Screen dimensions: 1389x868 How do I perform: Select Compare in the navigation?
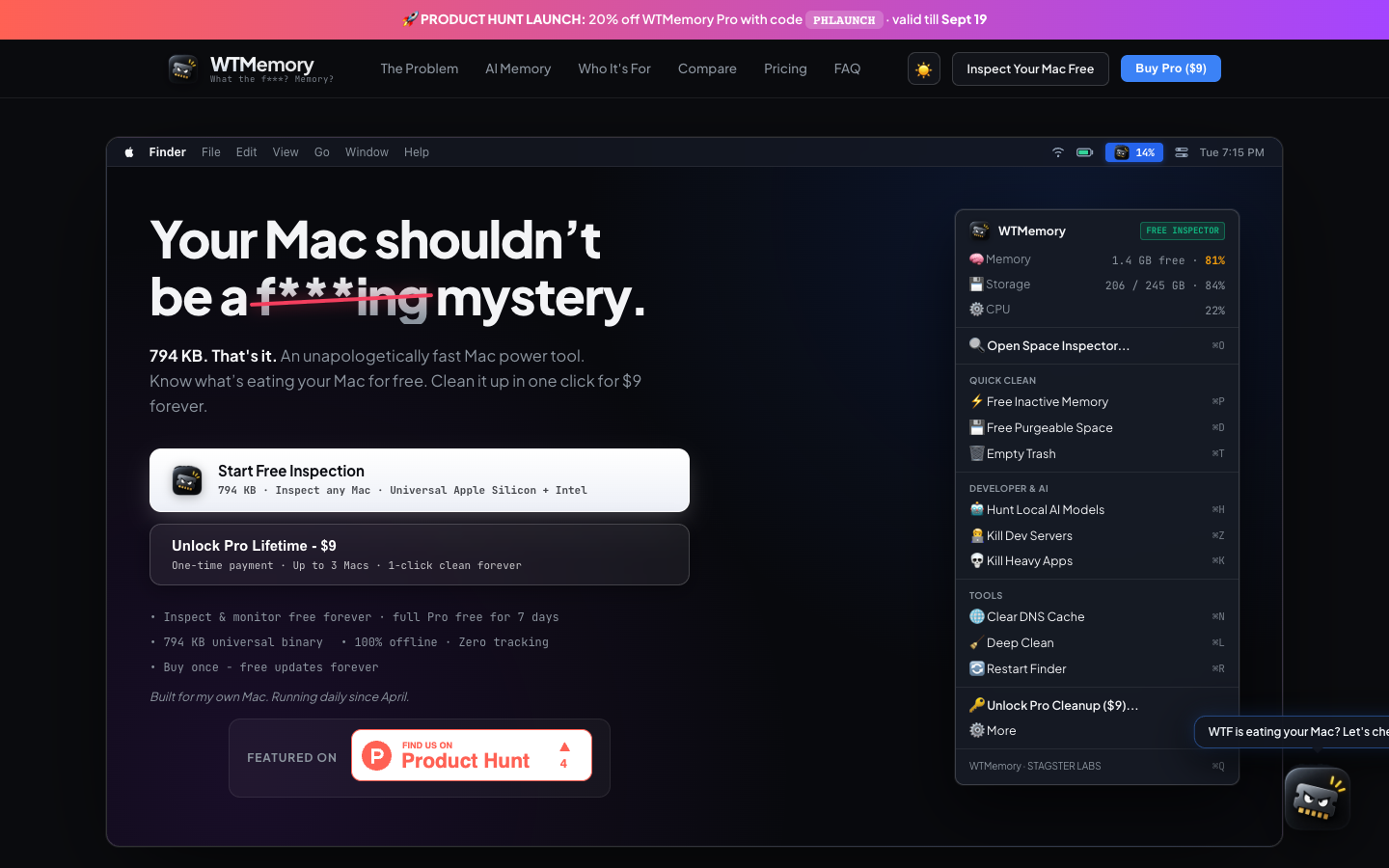coord(707,68)
